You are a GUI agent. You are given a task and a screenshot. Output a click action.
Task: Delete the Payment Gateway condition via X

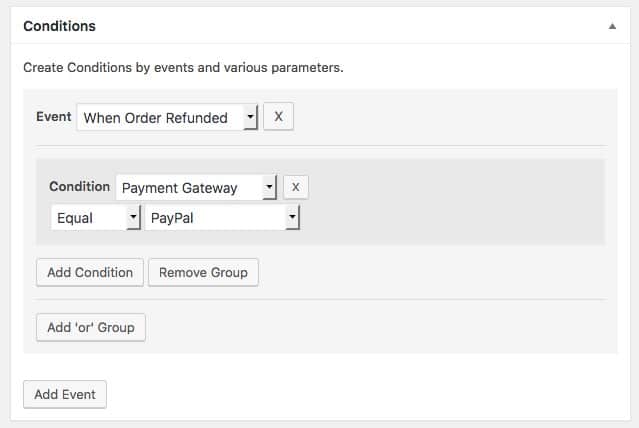click(296, 187)
